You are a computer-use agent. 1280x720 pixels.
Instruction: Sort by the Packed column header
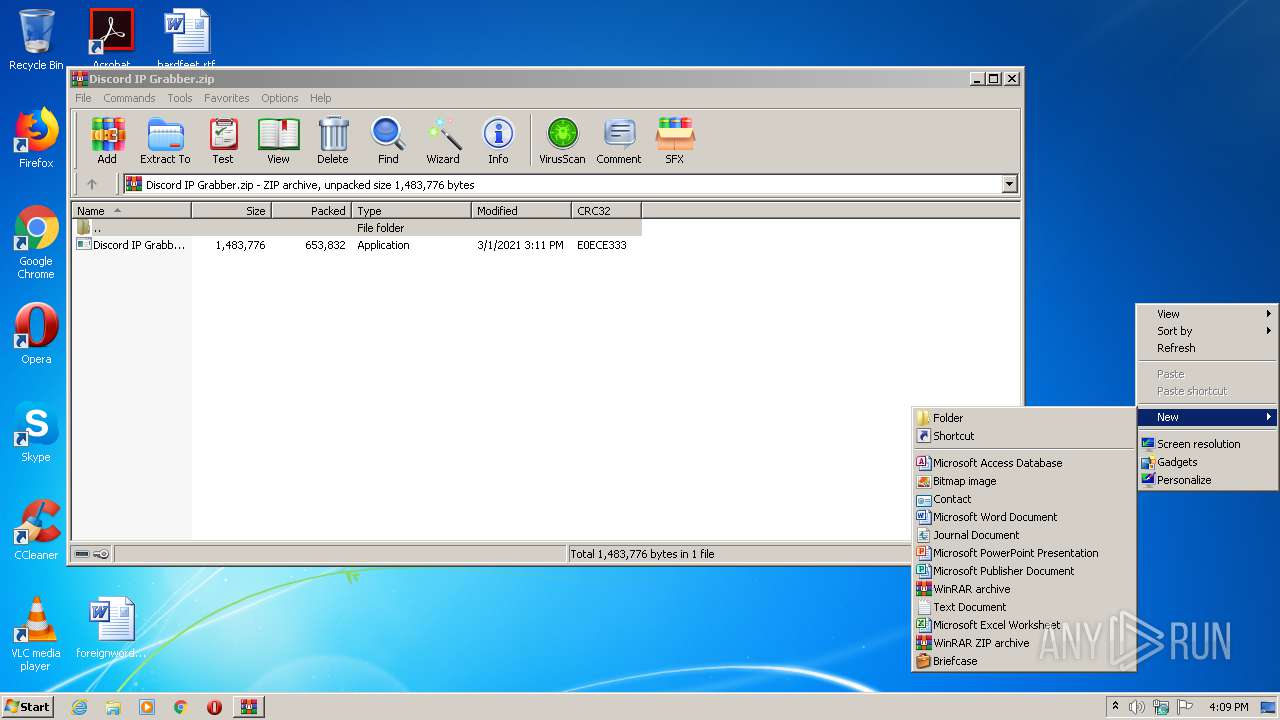[311, 211]
